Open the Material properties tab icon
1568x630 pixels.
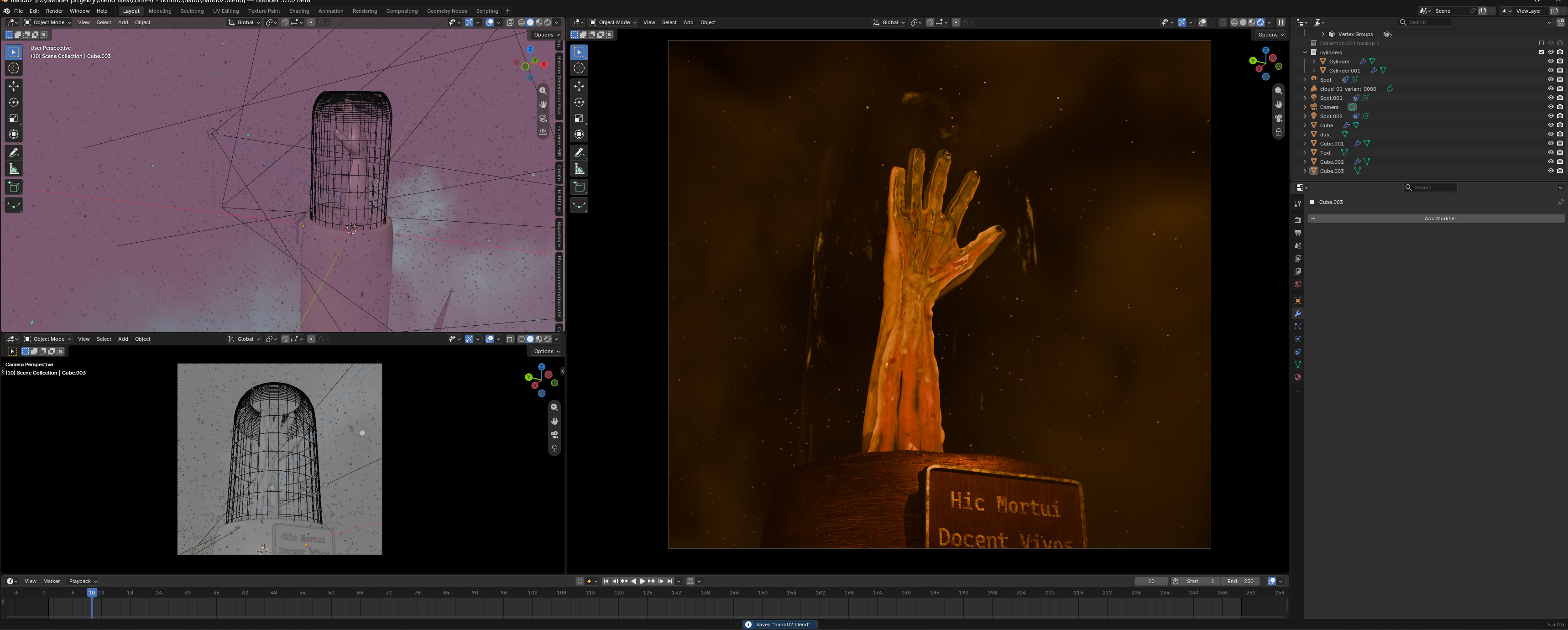pyautogui.click(x=1297, y=377)
